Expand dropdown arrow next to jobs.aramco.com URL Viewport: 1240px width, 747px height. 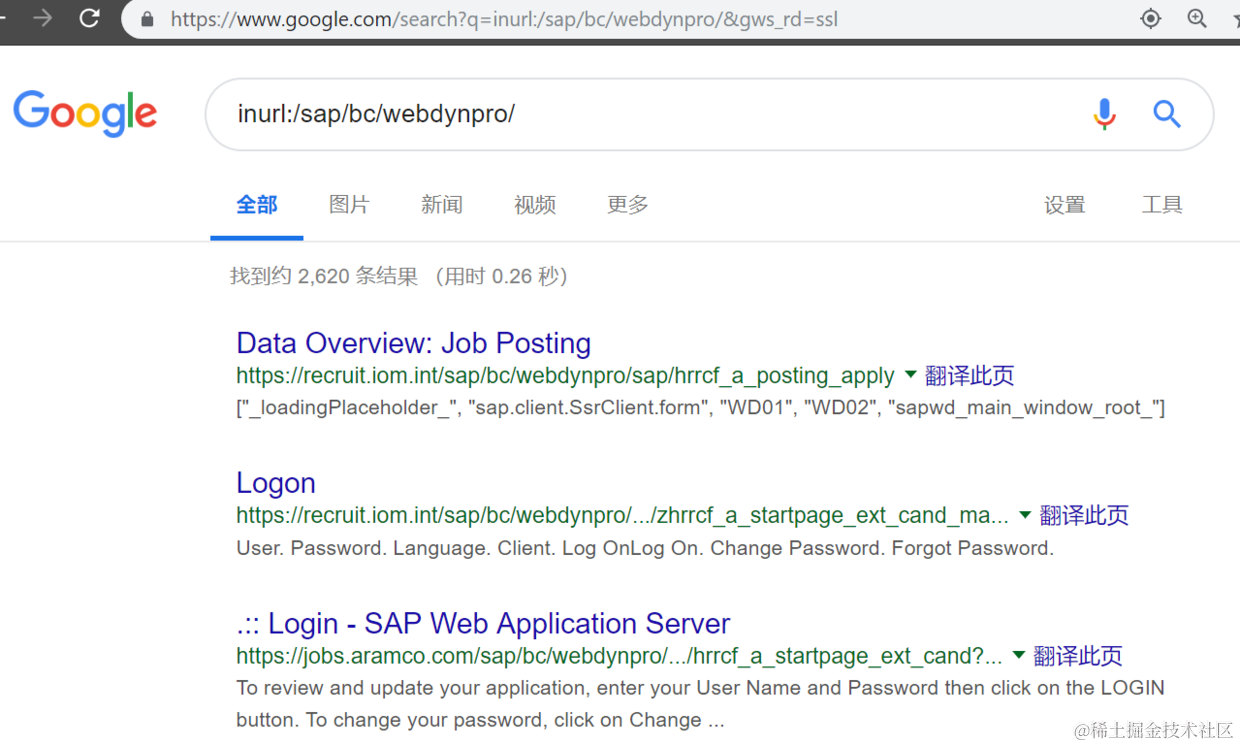pos(1019,655)
